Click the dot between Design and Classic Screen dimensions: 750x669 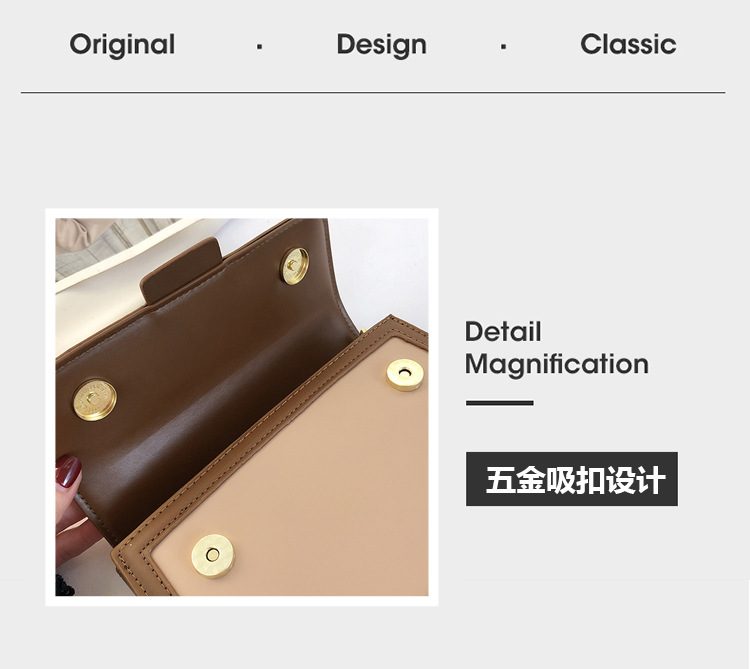503,47
